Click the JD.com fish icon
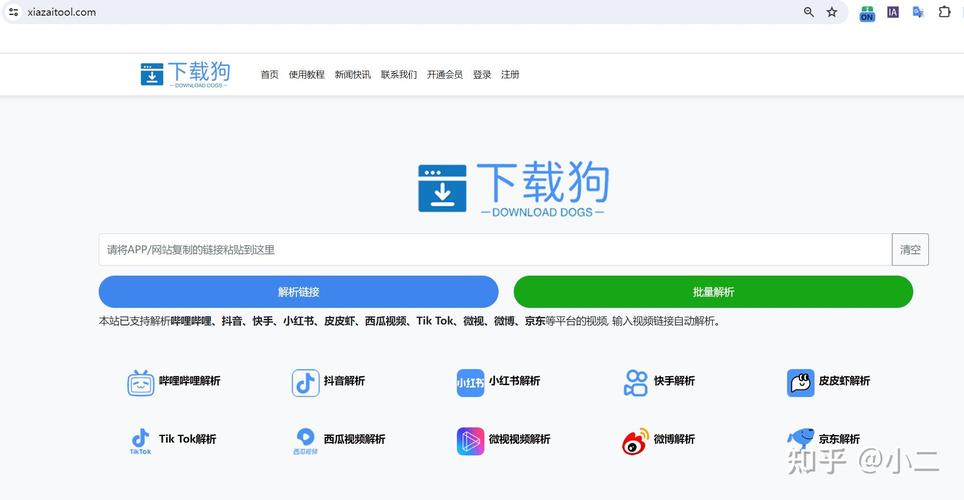The image size is (964, 500). pos(800,438)
